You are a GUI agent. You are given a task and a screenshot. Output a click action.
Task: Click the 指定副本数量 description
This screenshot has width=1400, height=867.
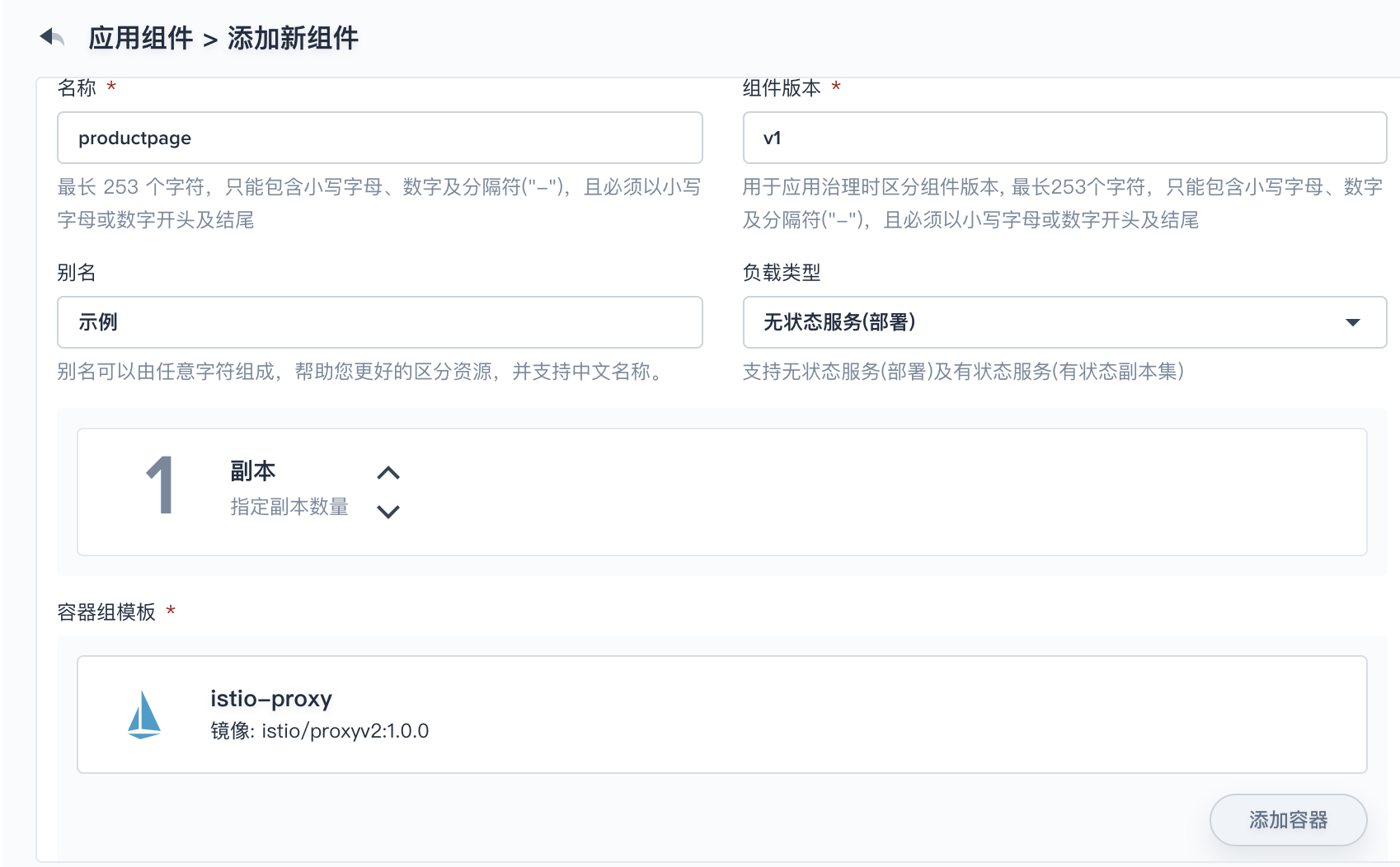tap(289, 507)
